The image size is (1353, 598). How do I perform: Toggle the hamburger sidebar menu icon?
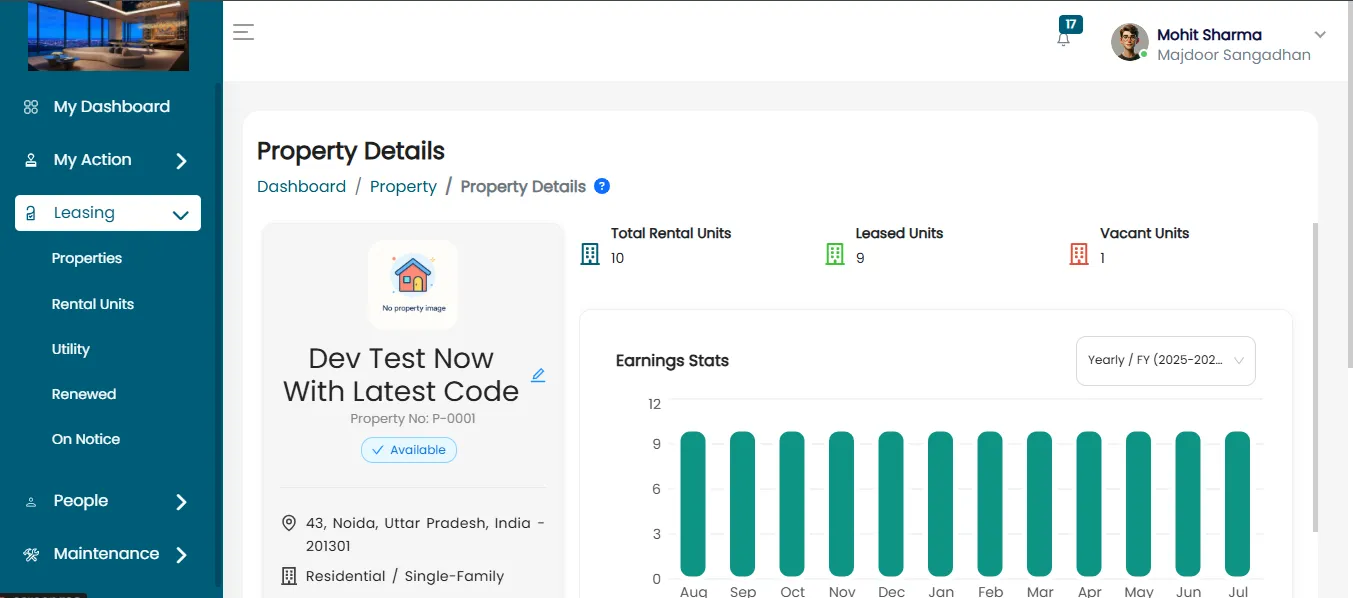coord(243,32)
